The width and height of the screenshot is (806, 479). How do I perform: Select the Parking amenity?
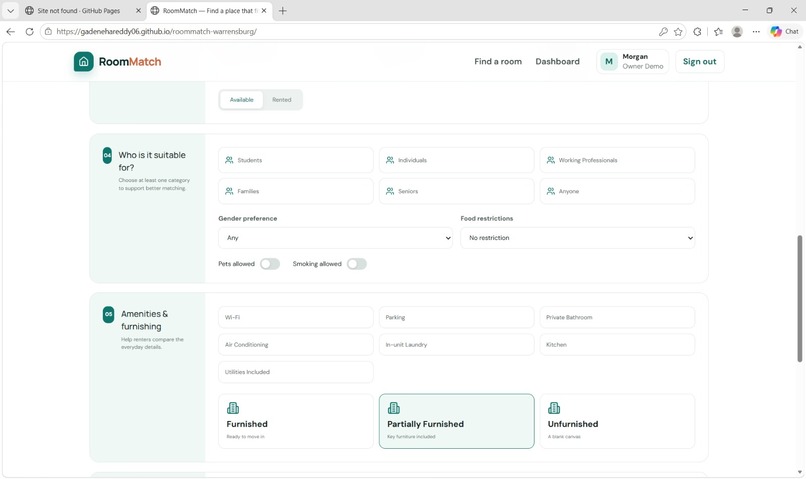(456, 318)
